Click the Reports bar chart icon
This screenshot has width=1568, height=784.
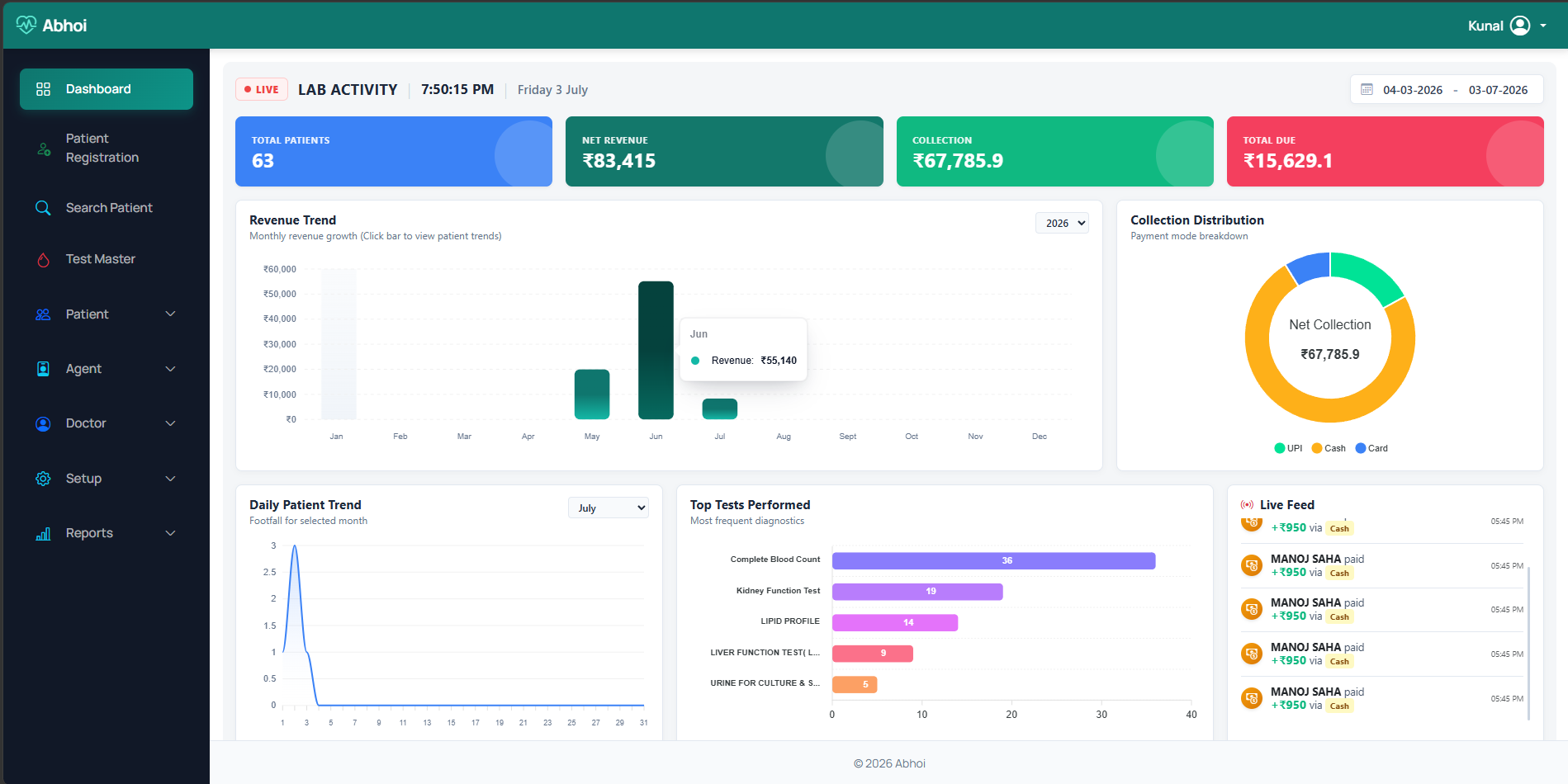click(x=44, y=533)
